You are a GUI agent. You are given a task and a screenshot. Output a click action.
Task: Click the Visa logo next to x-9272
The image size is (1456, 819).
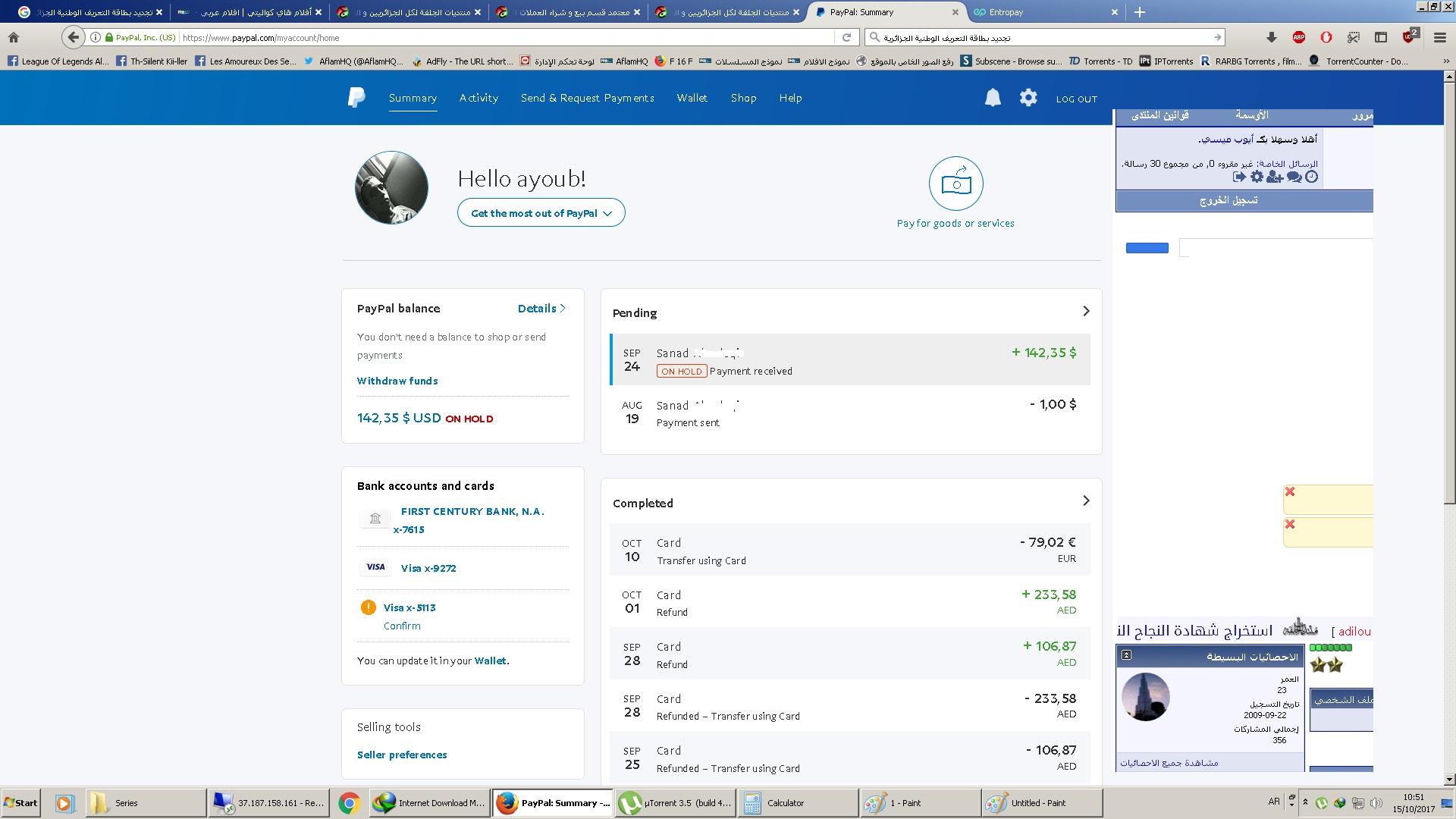click(x=375, y=567)
